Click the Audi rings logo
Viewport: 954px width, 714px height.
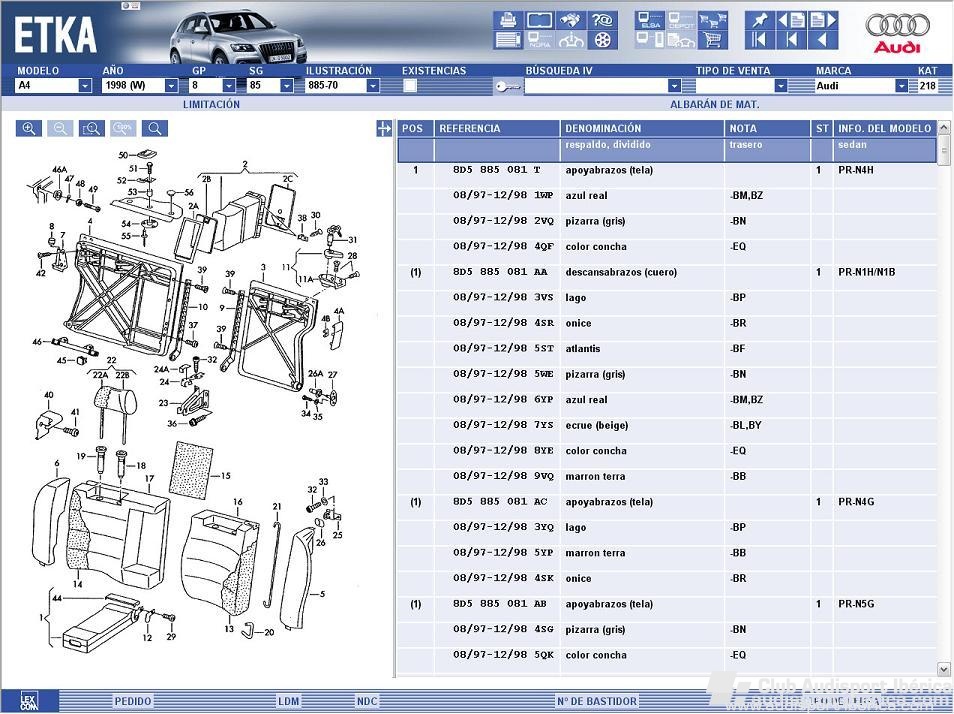897,32
